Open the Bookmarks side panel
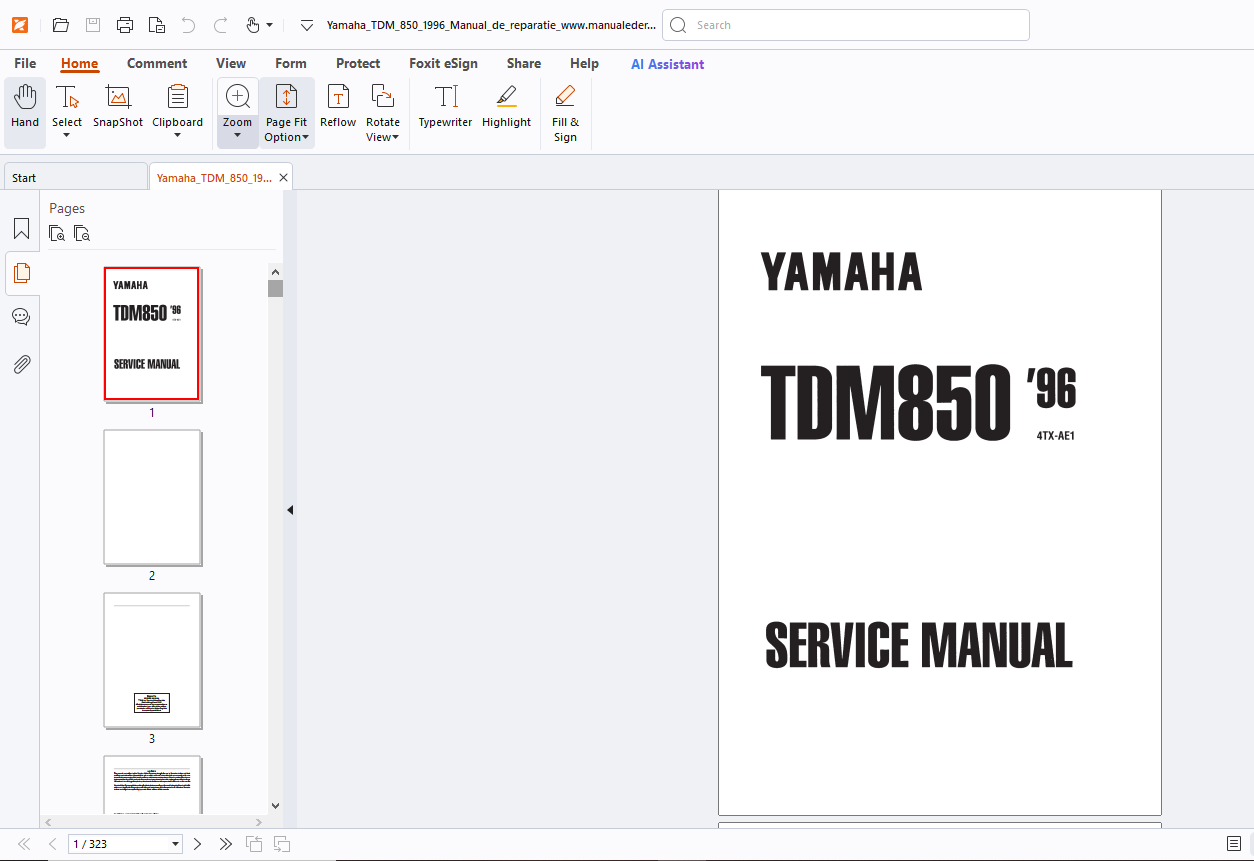 coord(21,229)
